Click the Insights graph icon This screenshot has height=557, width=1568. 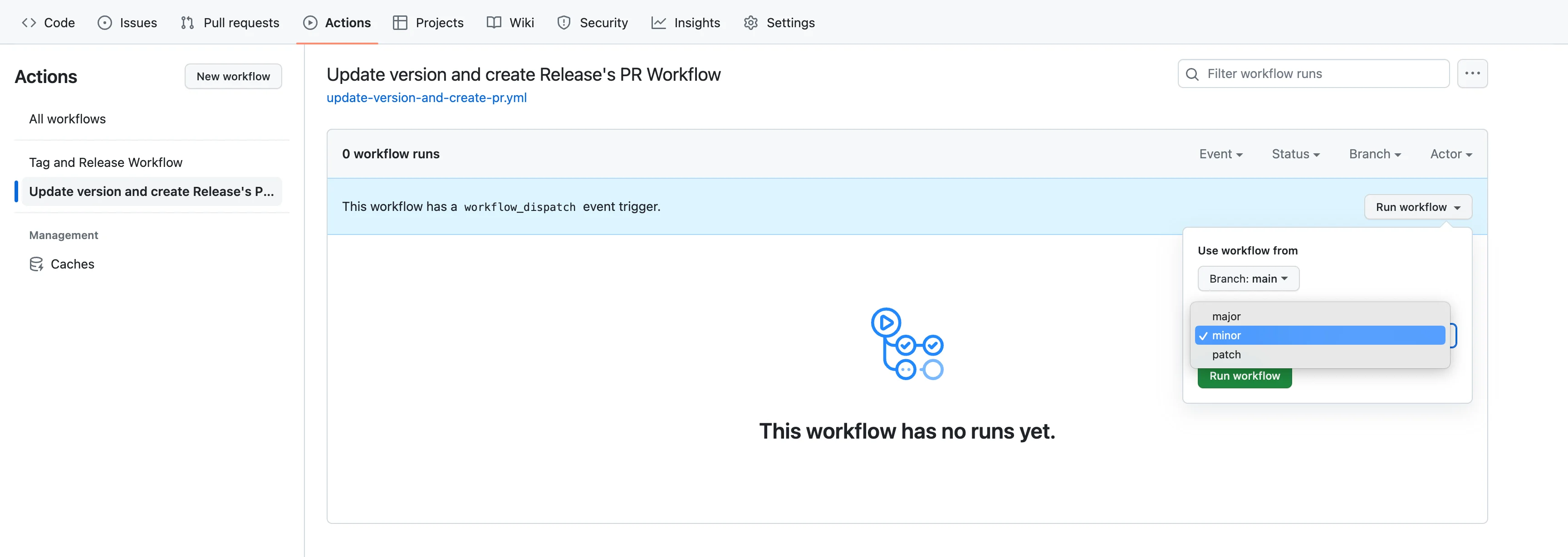(658, 23)
